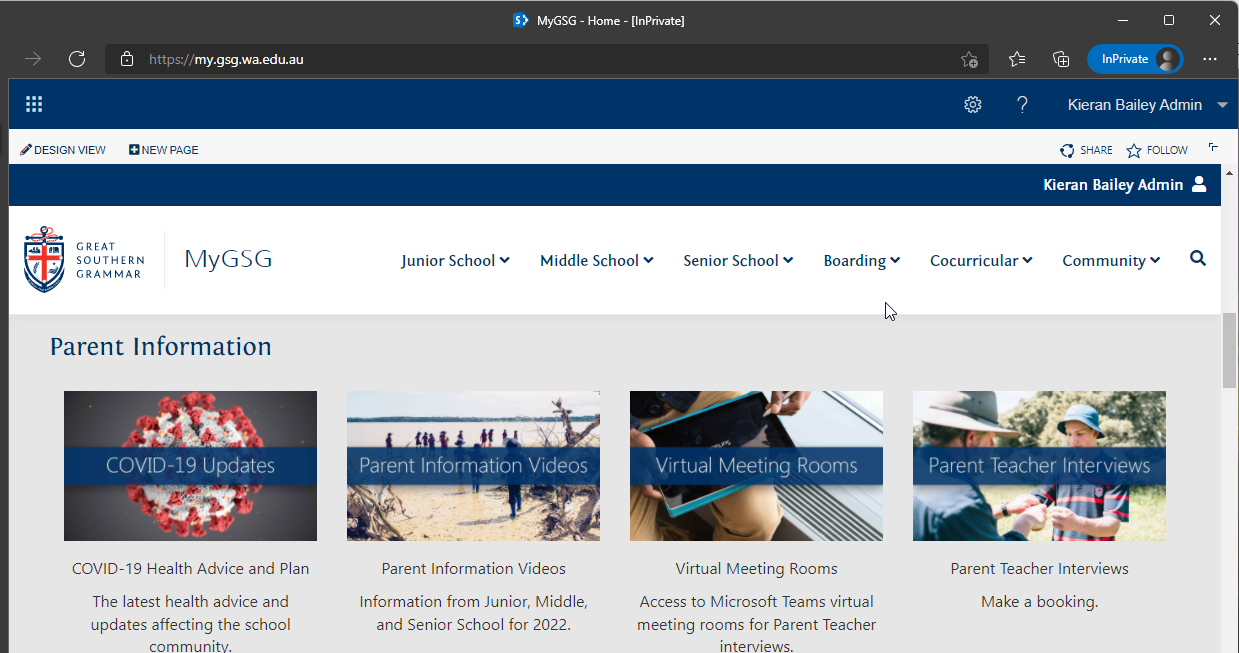1239x653 pixels.
Task: Open the Community navigation menu
Action: [1111, 260]
